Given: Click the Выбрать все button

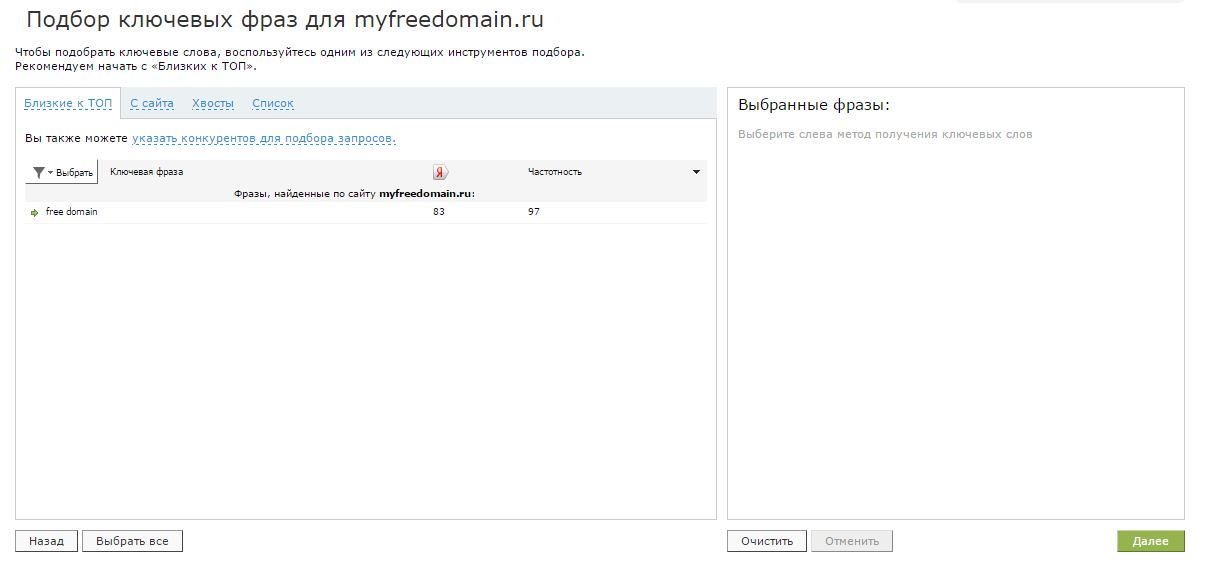Looking at the screenshot, I should pos(132,541).
